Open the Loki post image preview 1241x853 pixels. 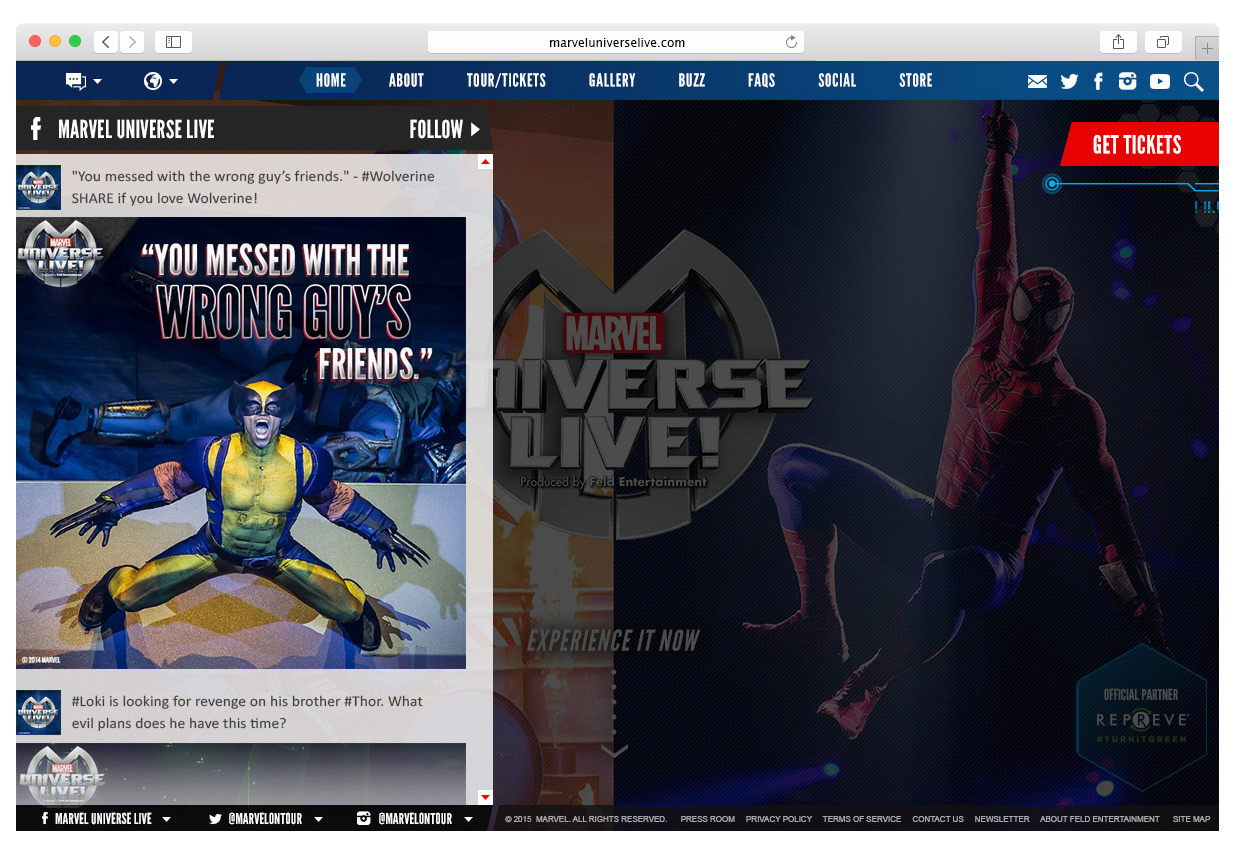pos(241,773)
